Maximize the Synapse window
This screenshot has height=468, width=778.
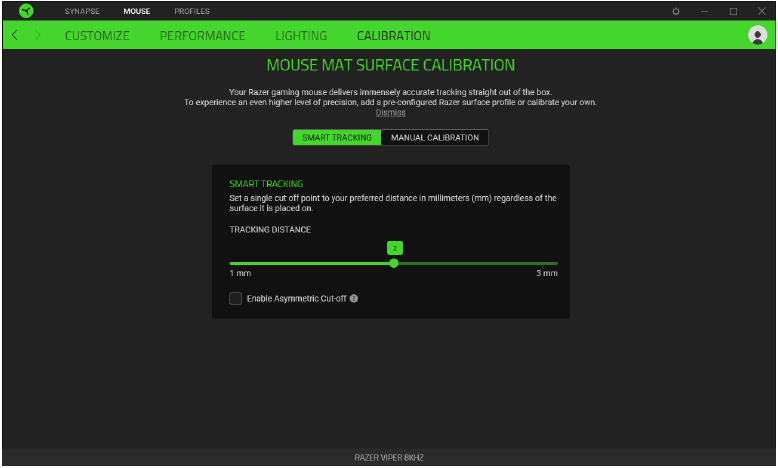tap(733, 11)
